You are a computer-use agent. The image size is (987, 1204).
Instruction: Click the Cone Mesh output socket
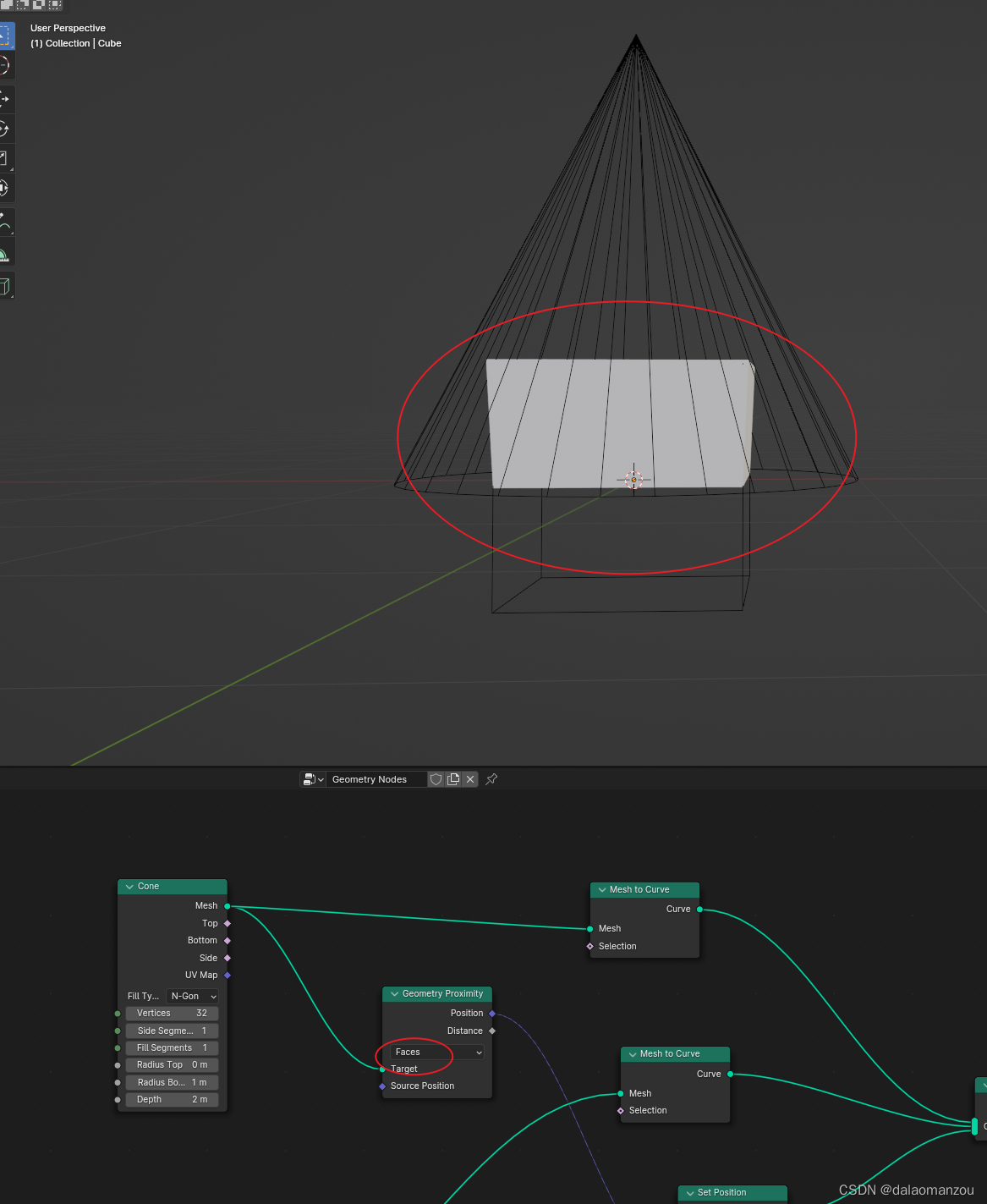[228, 906]
